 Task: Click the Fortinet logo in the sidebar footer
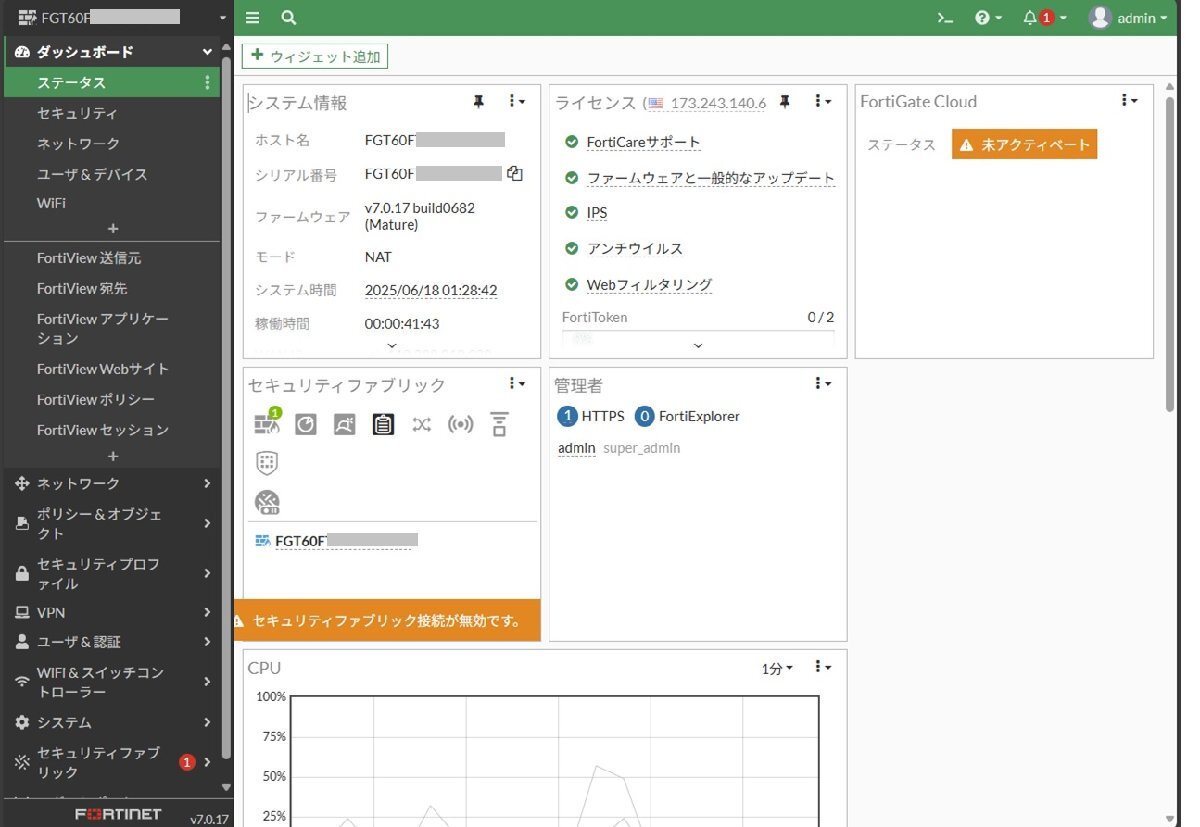click(x=118, y=815)
